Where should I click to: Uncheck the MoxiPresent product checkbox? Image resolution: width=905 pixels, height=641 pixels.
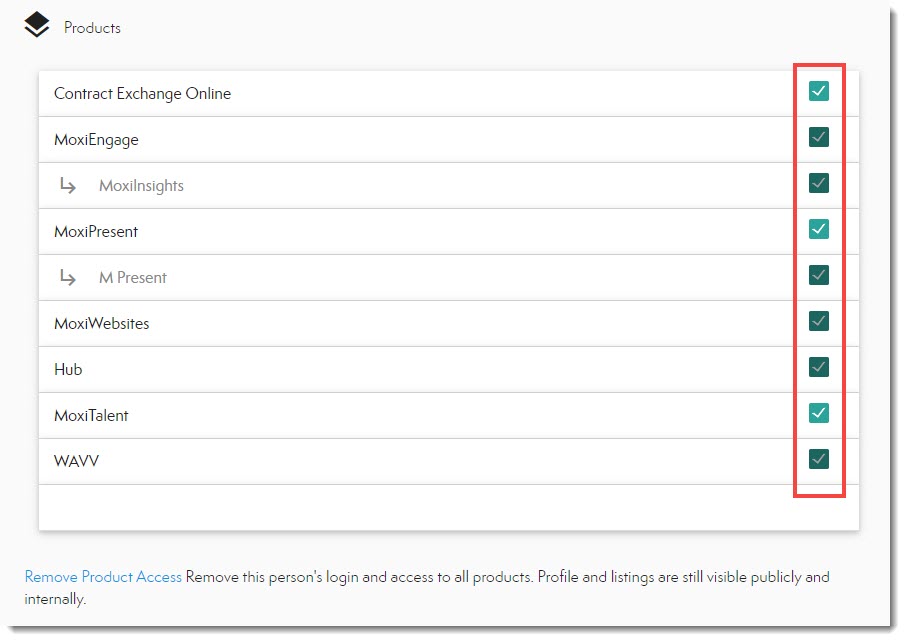819,230
